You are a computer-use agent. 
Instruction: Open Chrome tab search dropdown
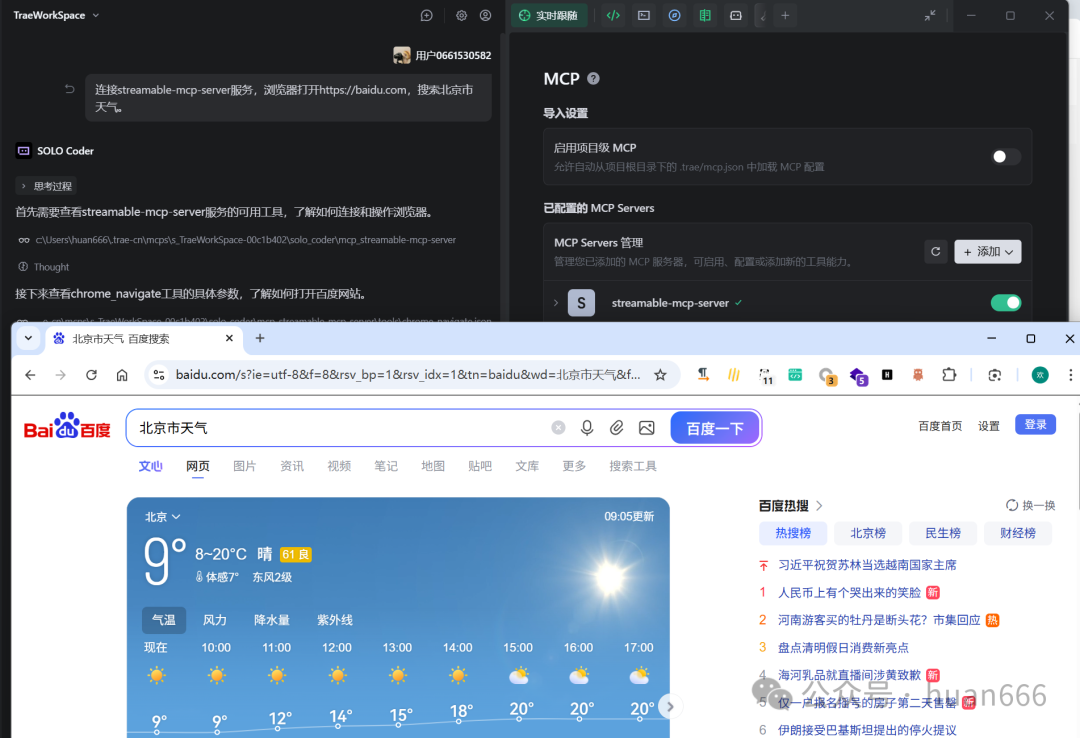pos(28,338)
